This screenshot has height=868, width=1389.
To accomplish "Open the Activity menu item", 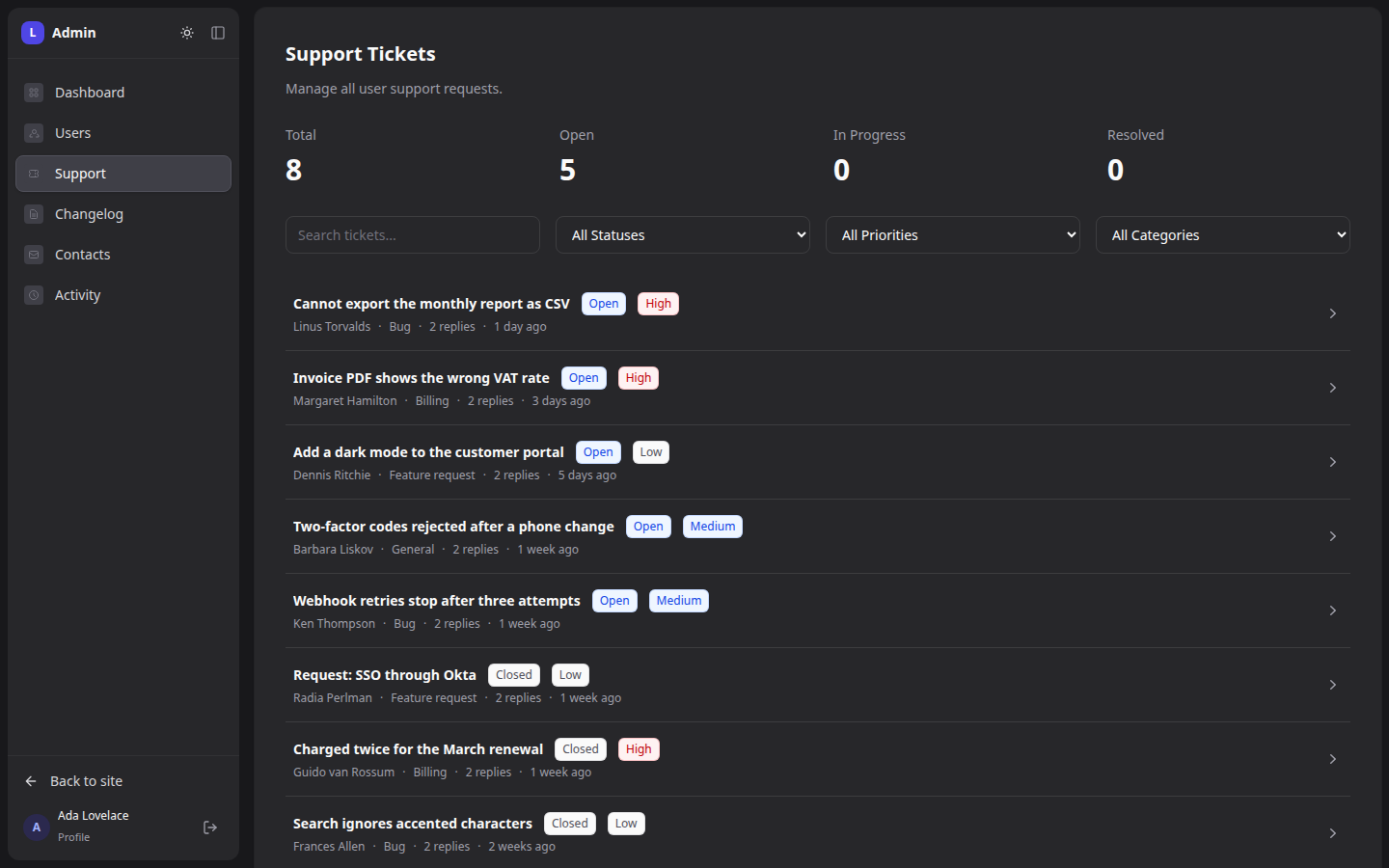I will coord(123,295).
